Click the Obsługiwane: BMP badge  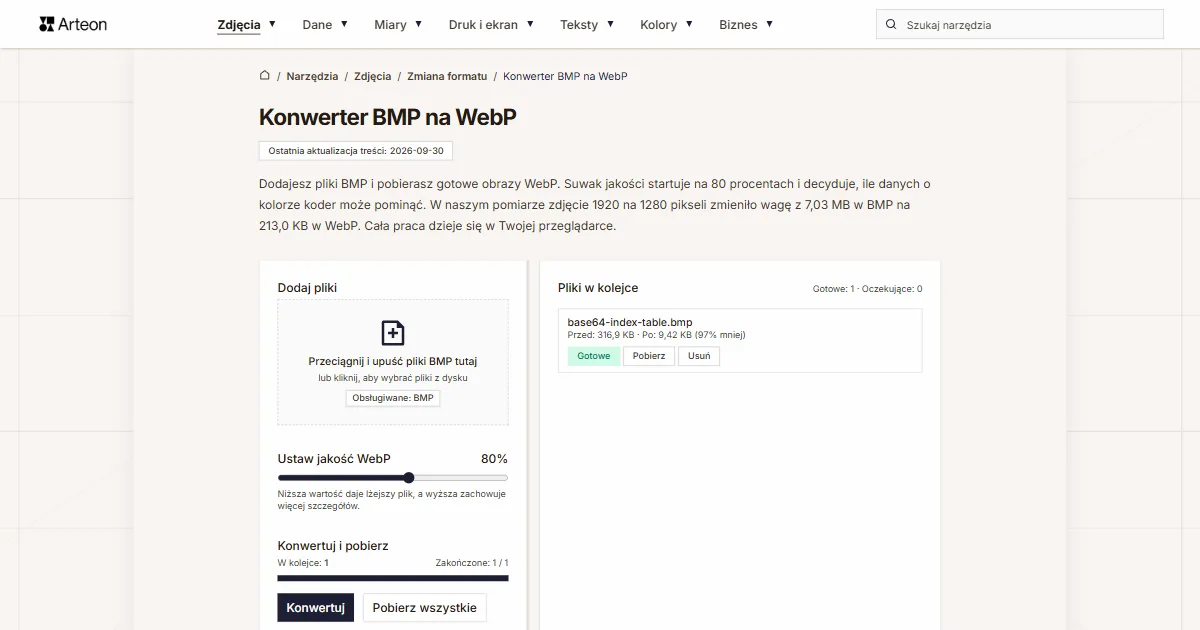pyautogui.click(x=393, y=398)
